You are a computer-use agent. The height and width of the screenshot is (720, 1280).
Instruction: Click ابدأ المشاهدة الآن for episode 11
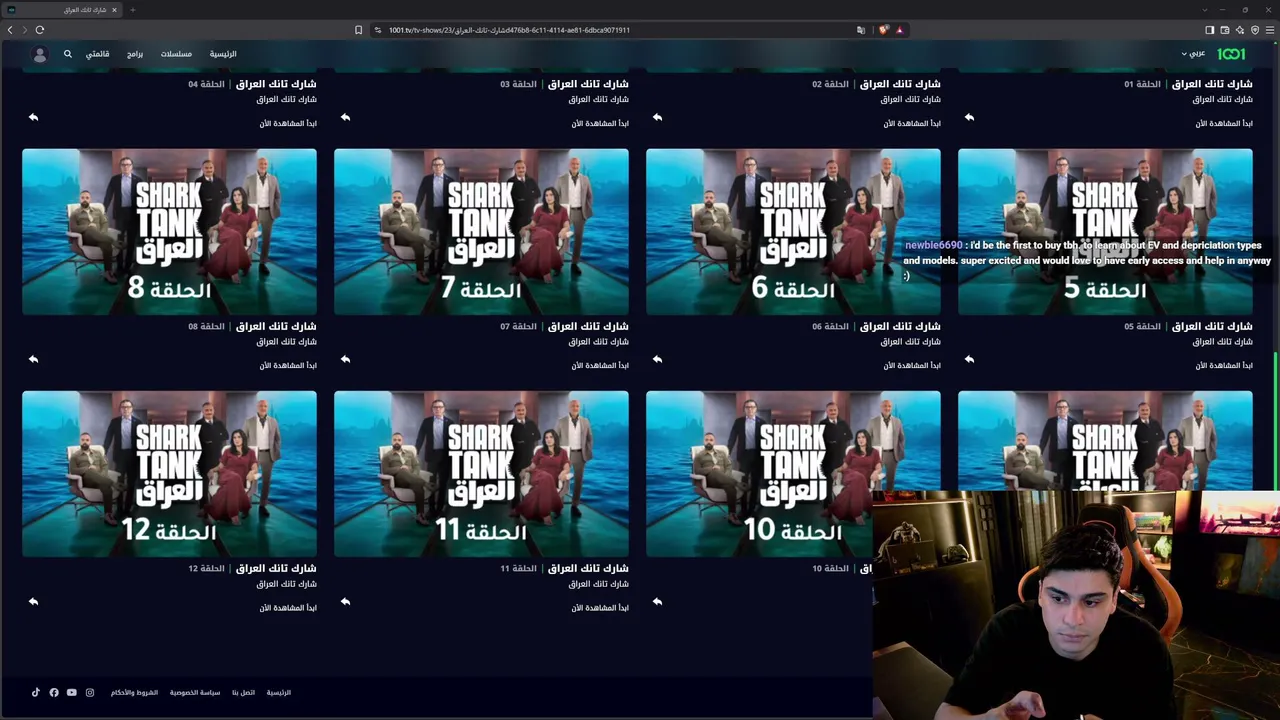pos(600,607)
